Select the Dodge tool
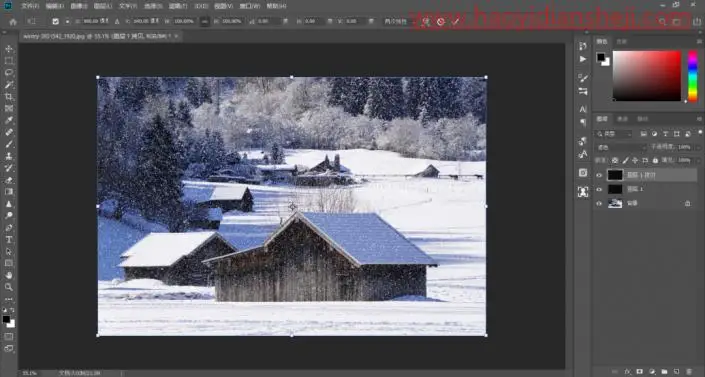705x377 pixels. 9,215
